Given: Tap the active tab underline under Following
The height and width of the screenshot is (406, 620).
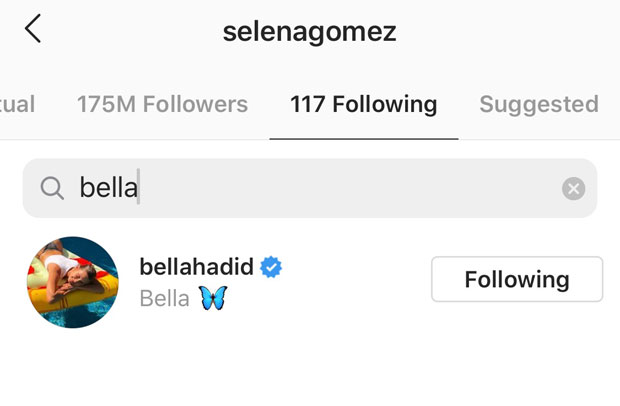Looking at the screenshot, I should 364,139.
